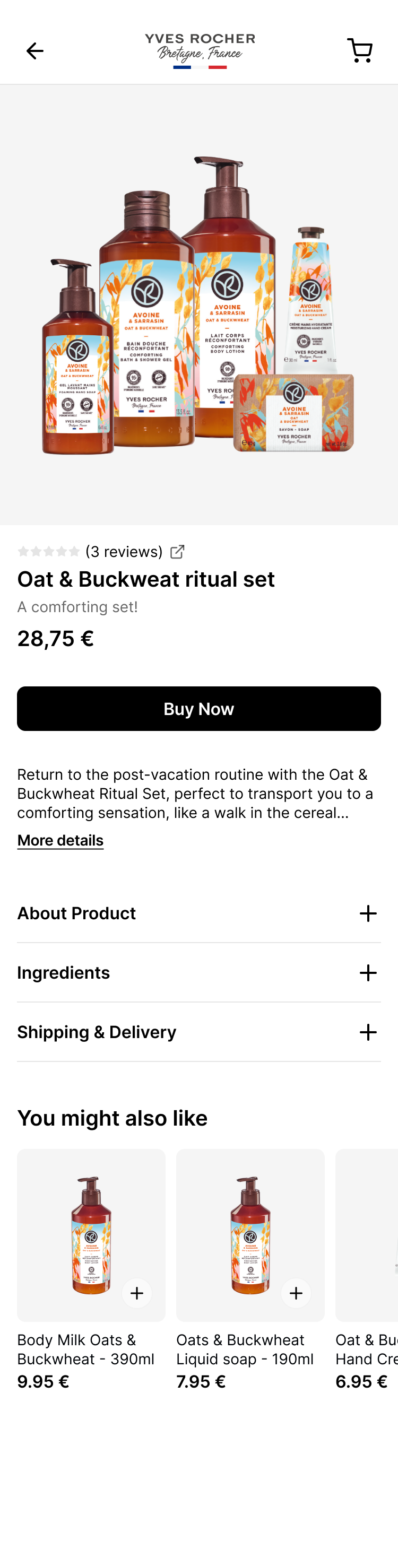Click the main ritual set product image

coord(199,304)
